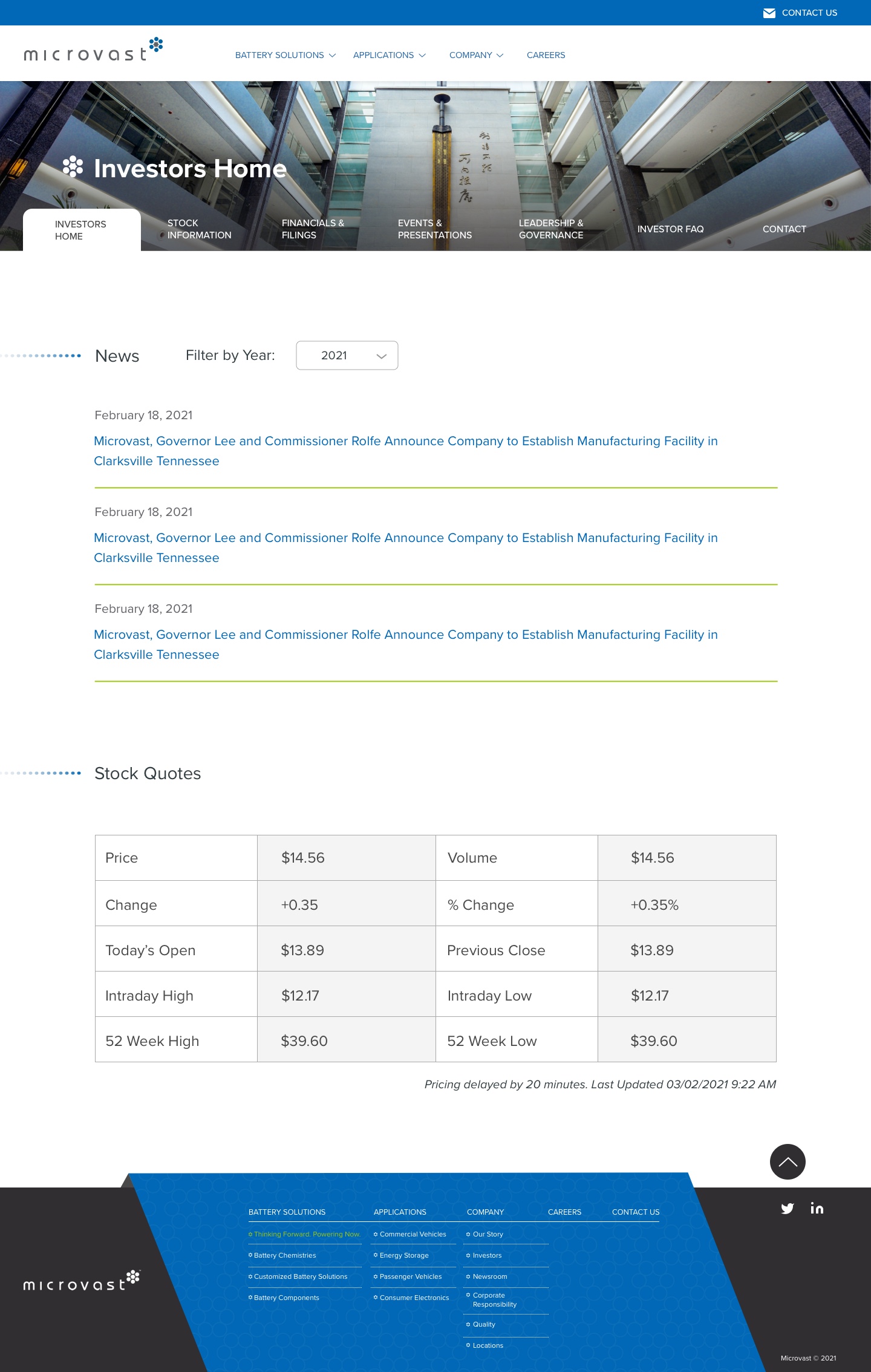Open the Financials & Filings tab
The width and height of the screenshot is (871, 1372).
click(x=313, y=229)
